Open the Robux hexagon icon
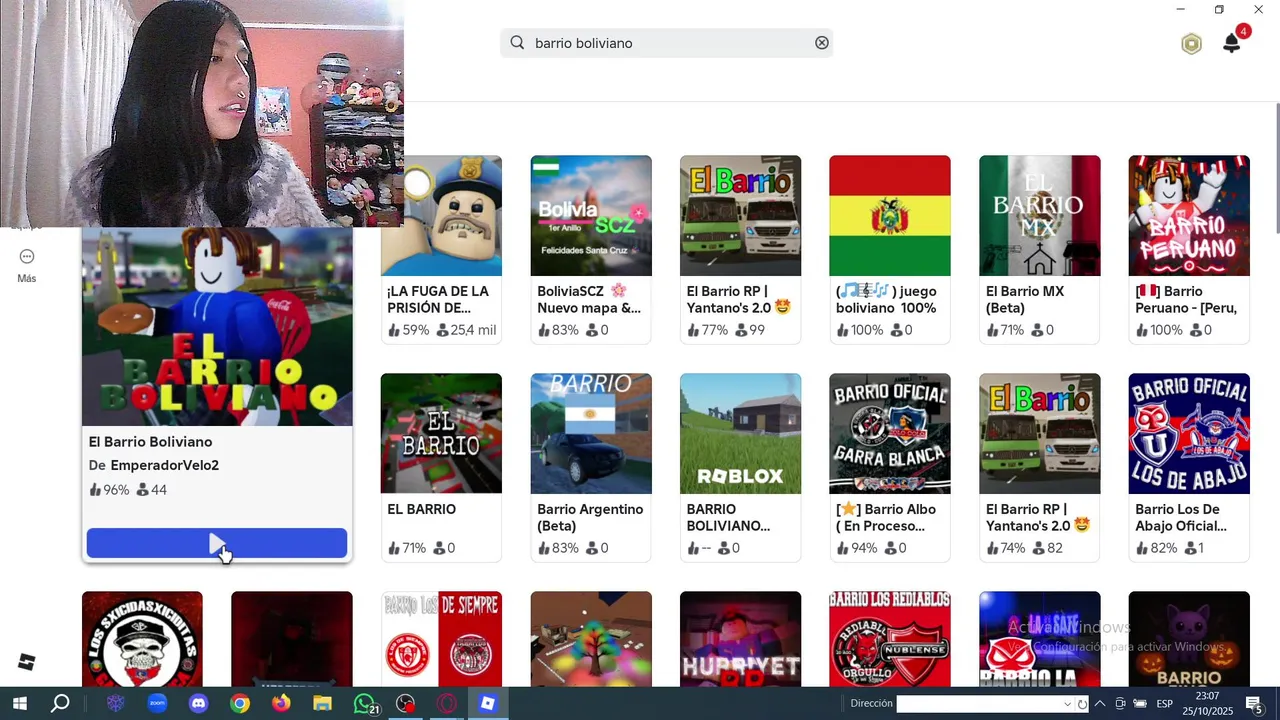Image resolution: width=1280 pixels, height=720 pixels. [1191, 44]
